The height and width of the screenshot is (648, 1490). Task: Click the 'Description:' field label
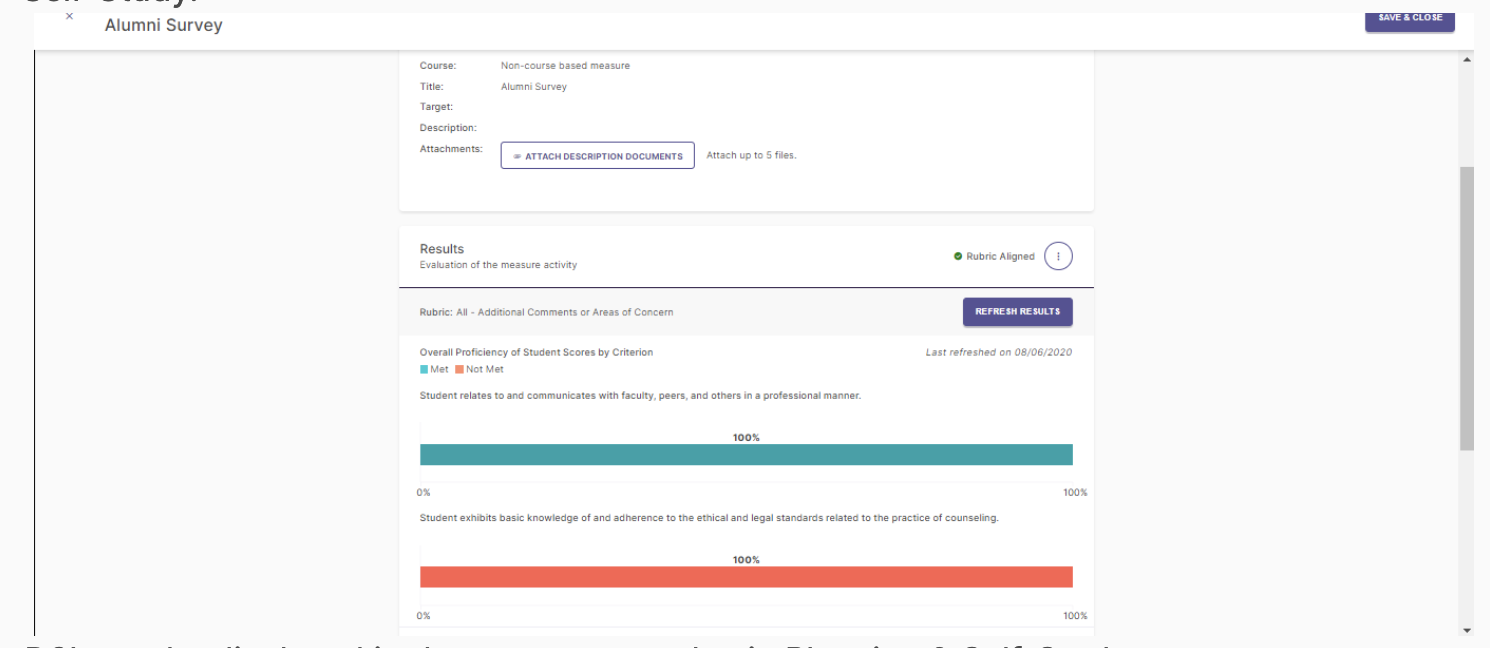pyautogui.click(x=448, y=128)
